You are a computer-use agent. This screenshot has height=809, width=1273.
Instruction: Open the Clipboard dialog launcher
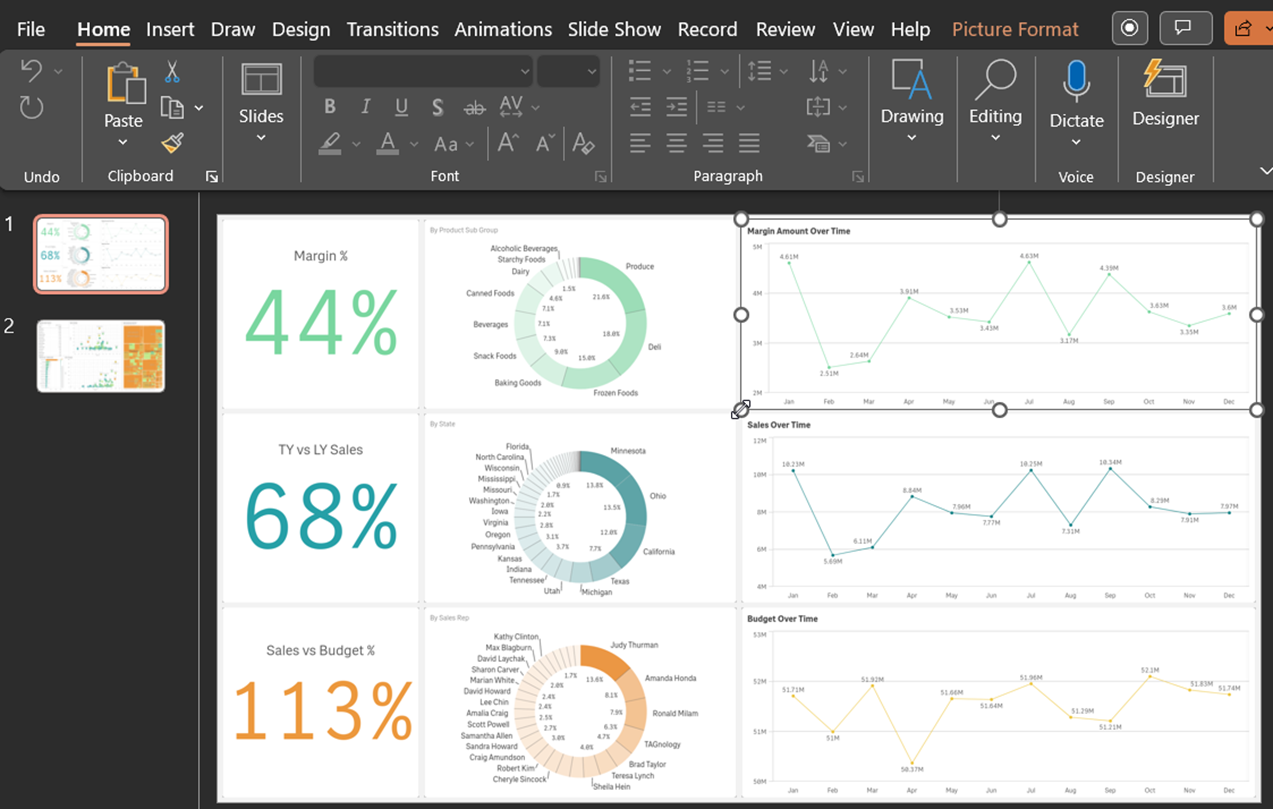(x=212, y=177)
